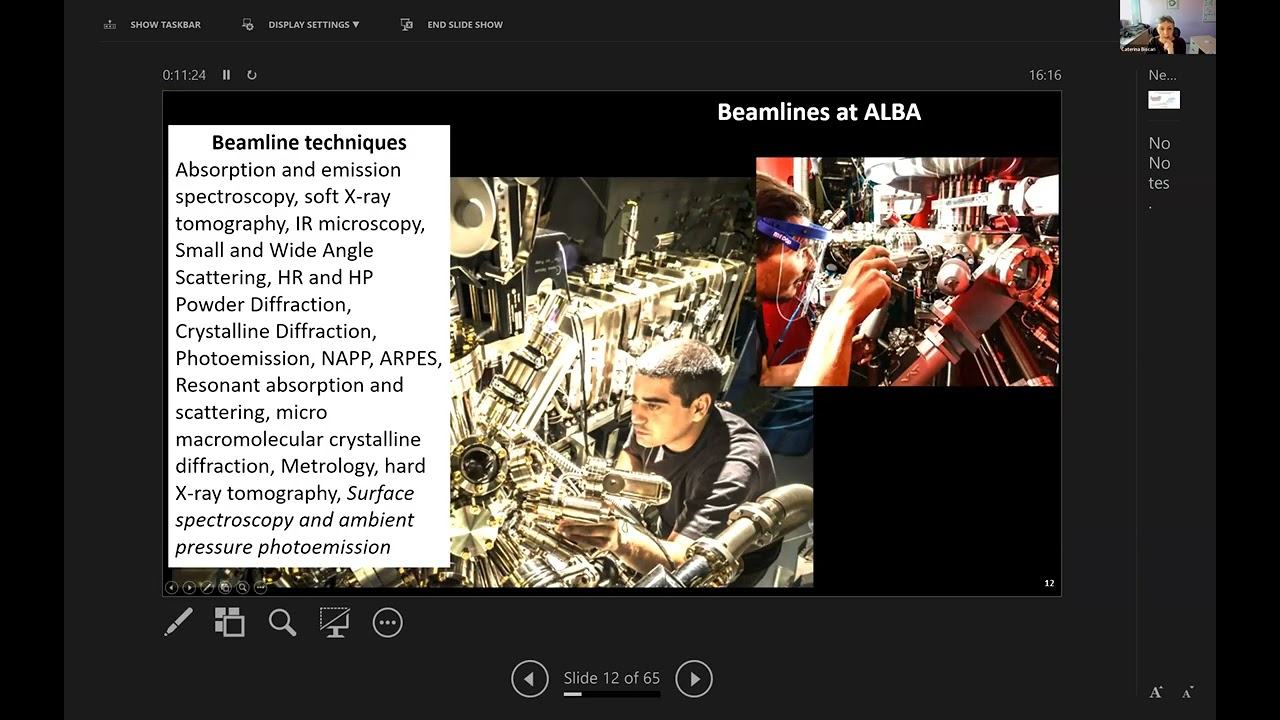
Task: Toggle black or unblack slide show
Action: (x=334, y=623)
